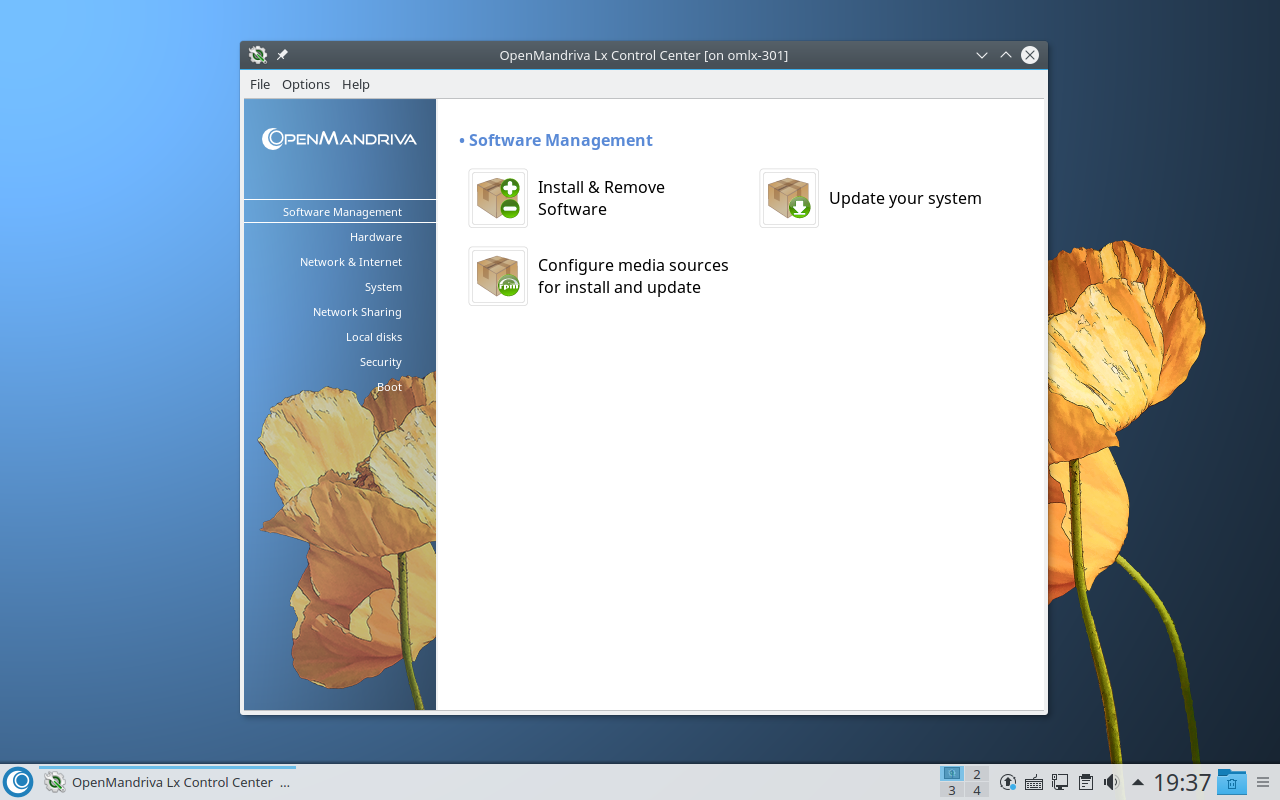Open the File menu

pos(260,84)
